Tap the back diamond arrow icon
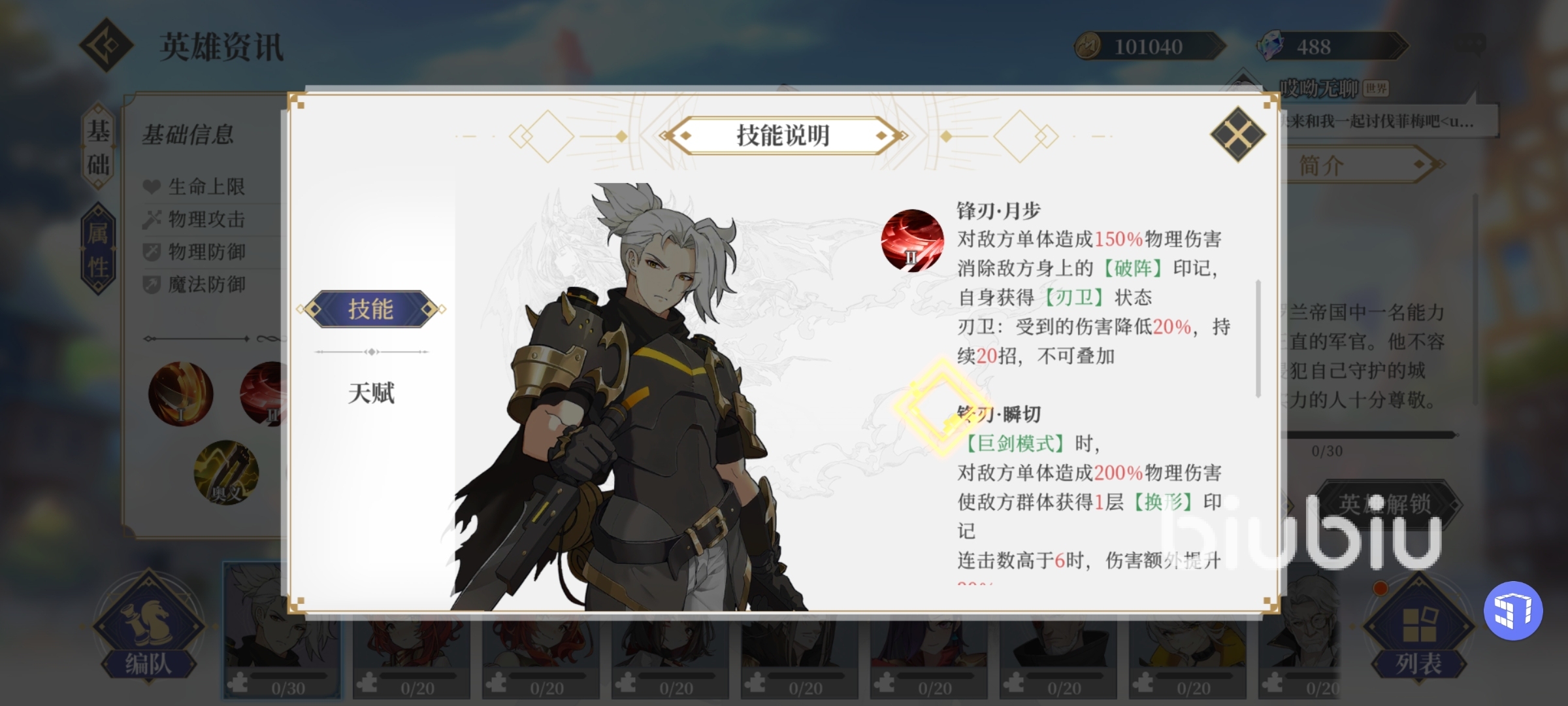This screenshot has width=1568, height=706. point(106,45)
